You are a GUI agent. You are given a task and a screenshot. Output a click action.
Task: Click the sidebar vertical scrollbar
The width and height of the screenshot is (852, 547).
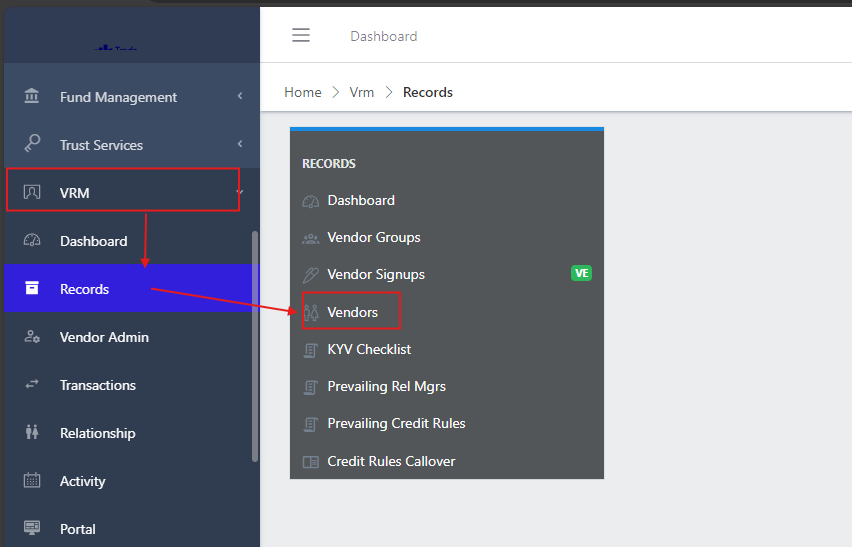[254, 347]
